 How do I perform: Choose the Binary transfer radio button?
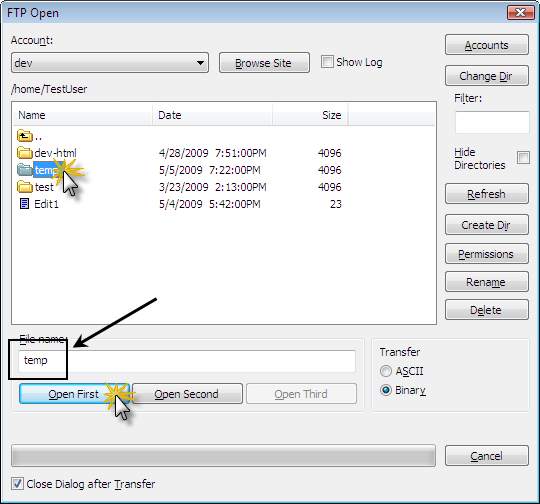(386, 390)
